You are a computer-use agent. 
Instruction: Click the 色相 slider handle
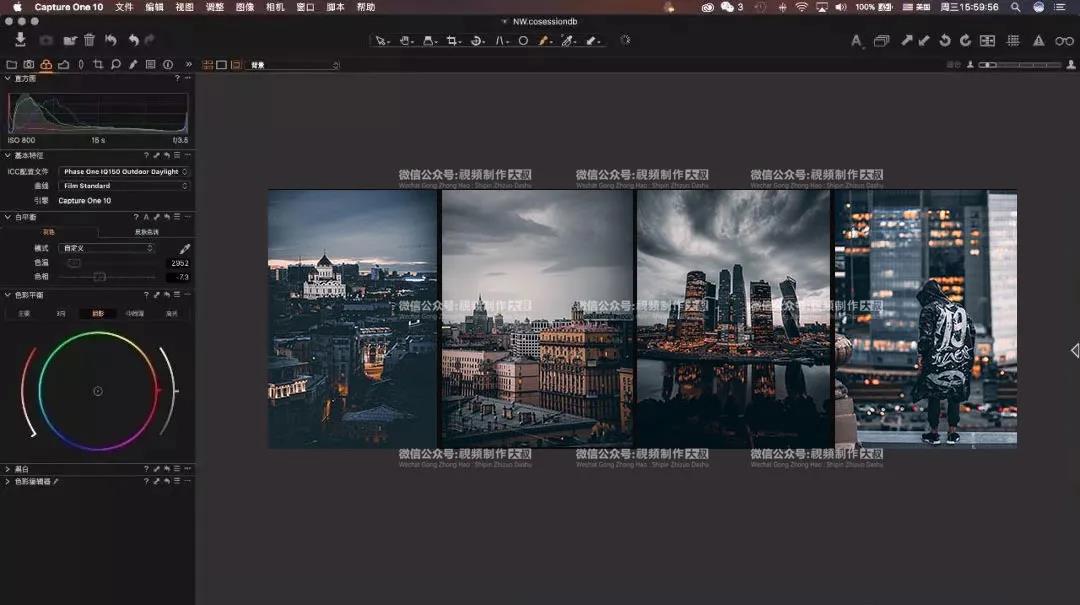[x=99, y=277]
